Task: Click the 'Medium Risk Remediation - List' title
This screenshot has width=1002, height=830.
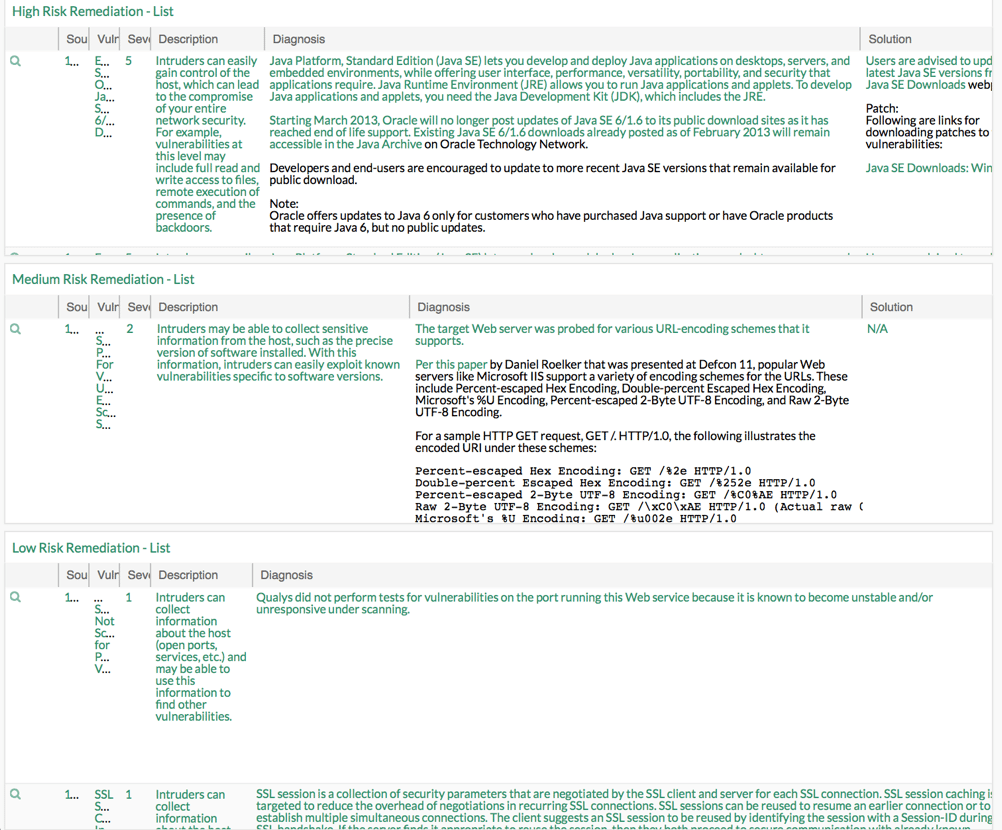Action: 103,279
